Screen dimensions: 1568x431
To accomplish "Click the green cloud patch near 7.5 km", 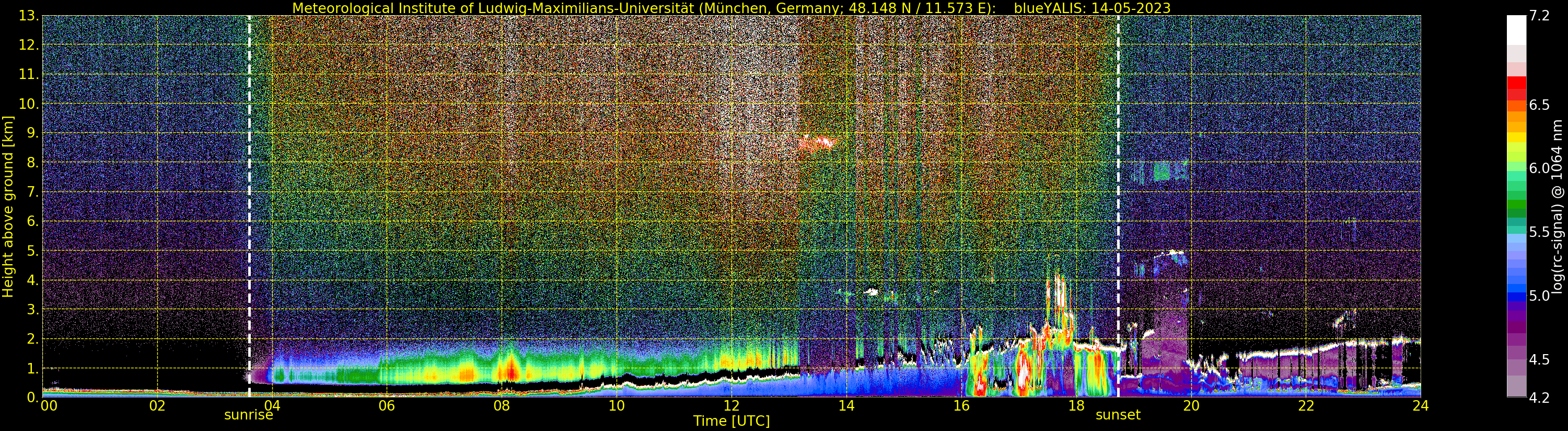I will point(1162,172).
